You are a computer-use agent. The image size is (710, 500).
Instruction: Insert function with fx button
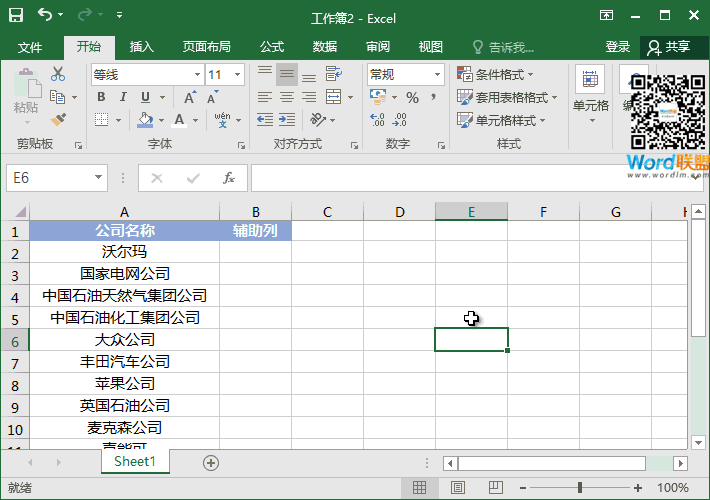tap(229, 178)
